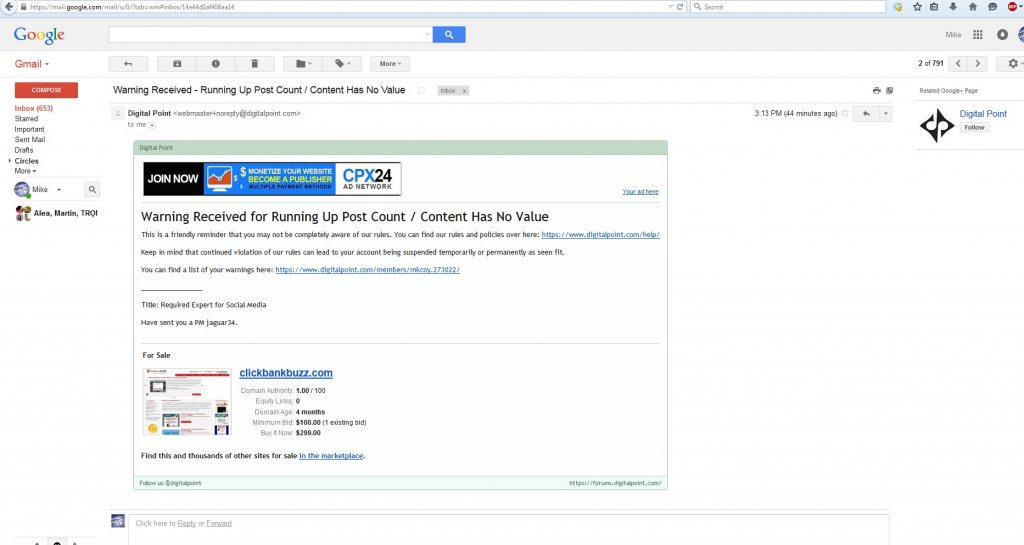Open the Drafts folder
The image size is (1024, 545).
click(24, 150)
